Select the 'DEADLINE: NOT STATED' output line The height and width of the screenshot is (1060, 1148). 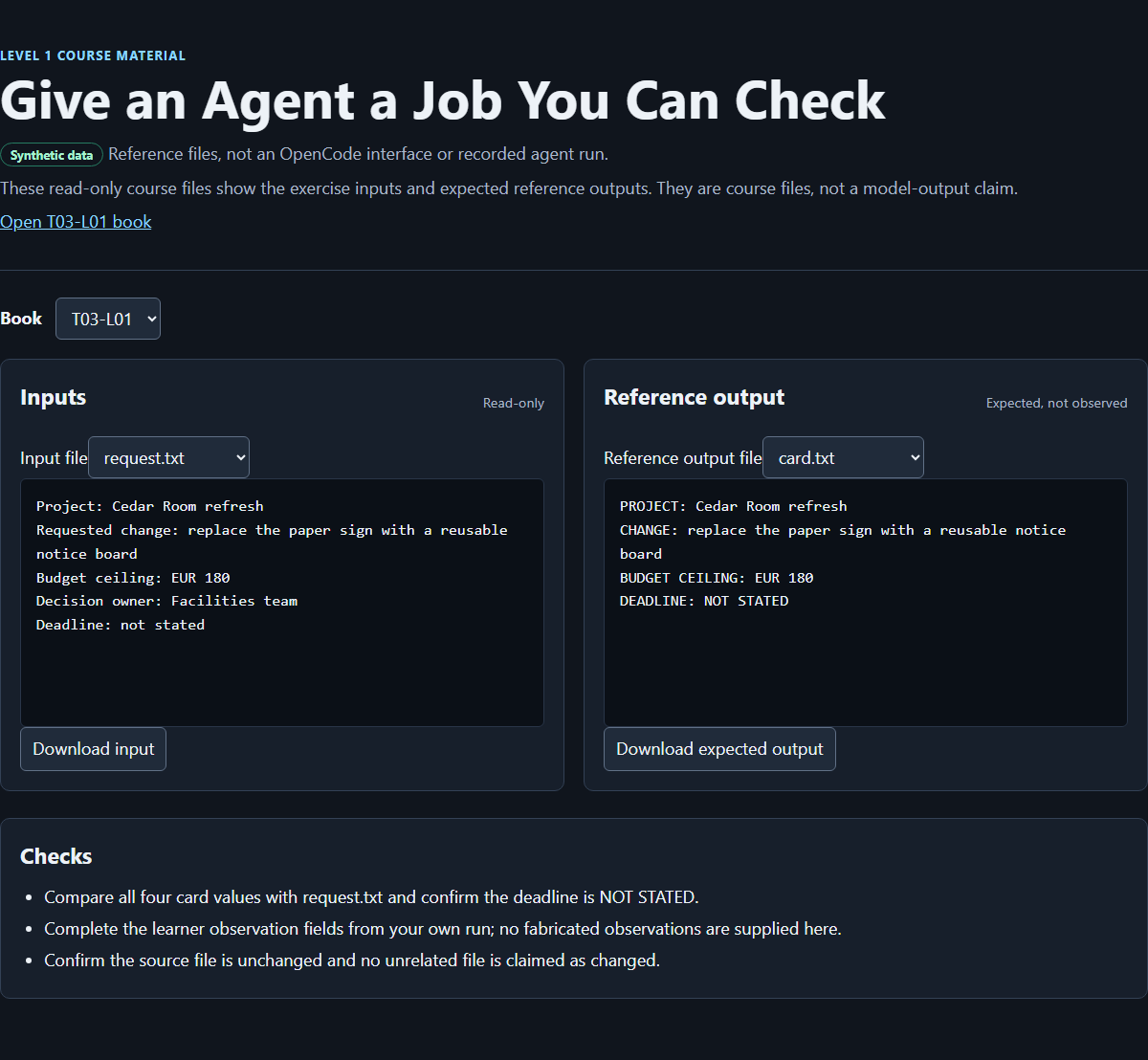coord(704,601)
